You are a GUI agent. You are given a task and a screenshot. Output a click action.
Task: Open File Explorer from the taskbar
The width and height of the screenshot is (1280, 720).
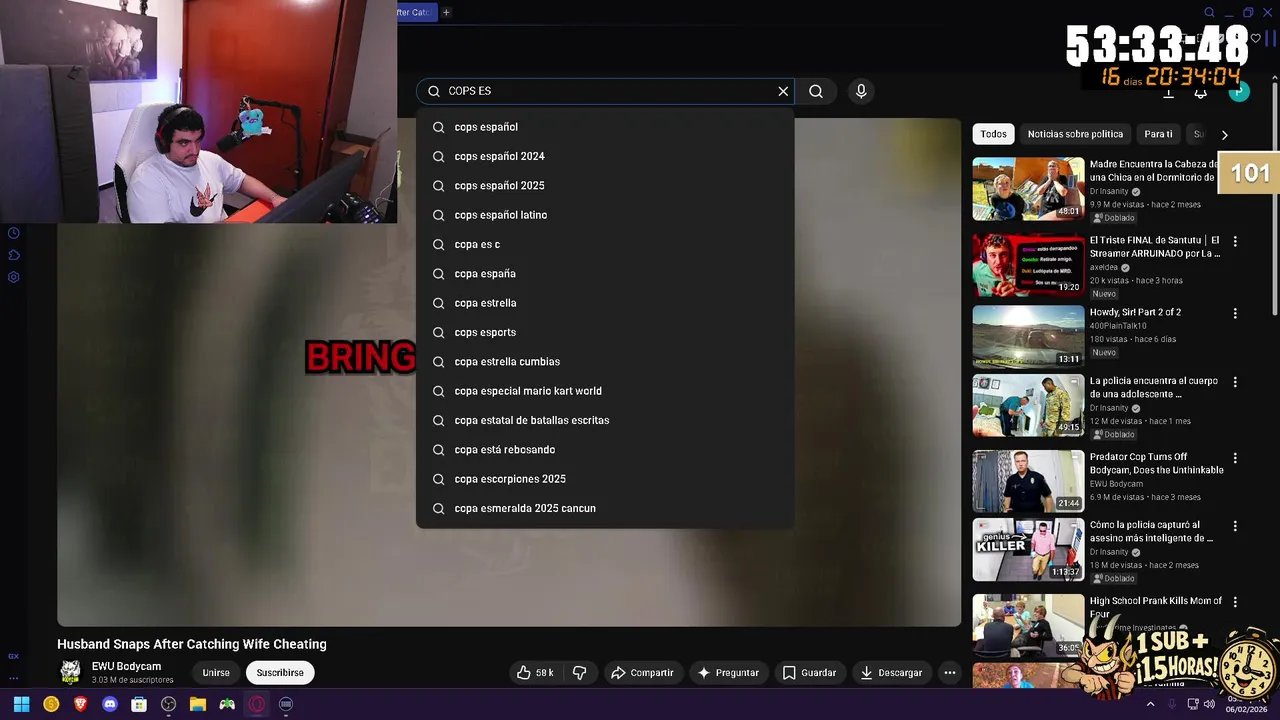tap(198, 704)
